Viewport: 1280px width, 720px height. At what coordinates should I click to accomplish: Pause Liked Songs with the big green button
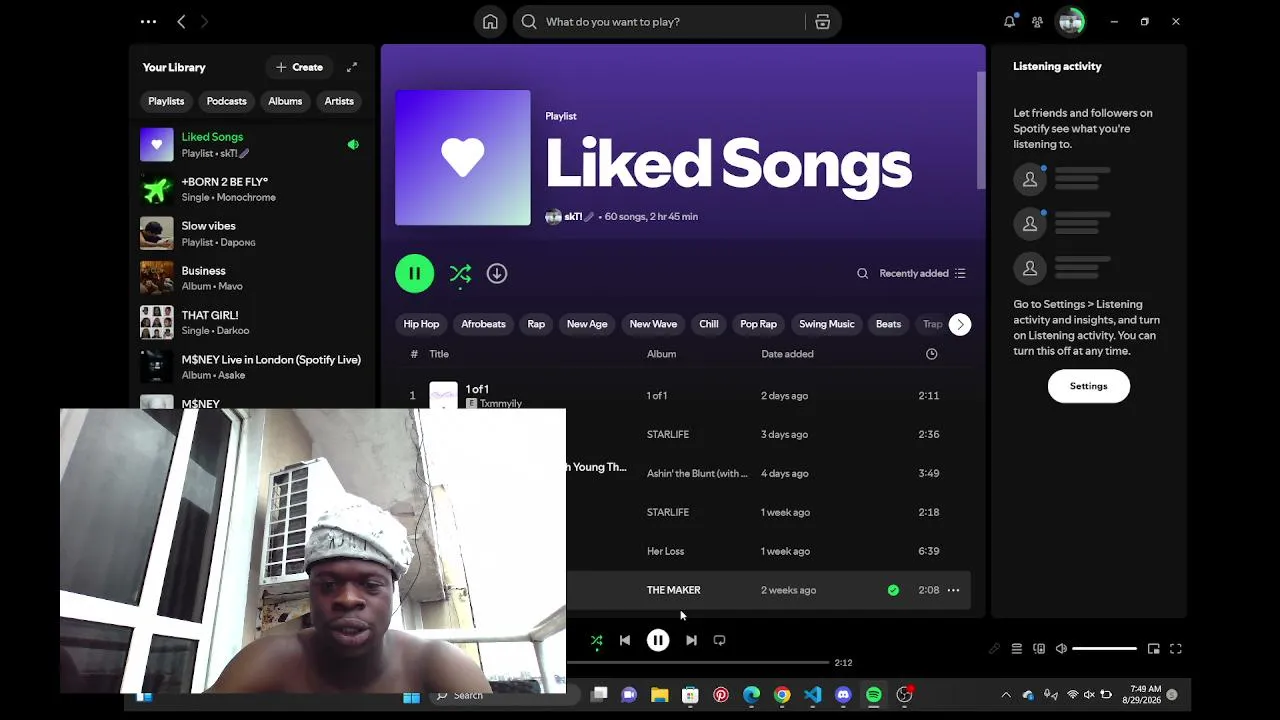pyautogui.click(x=415, y=273)
